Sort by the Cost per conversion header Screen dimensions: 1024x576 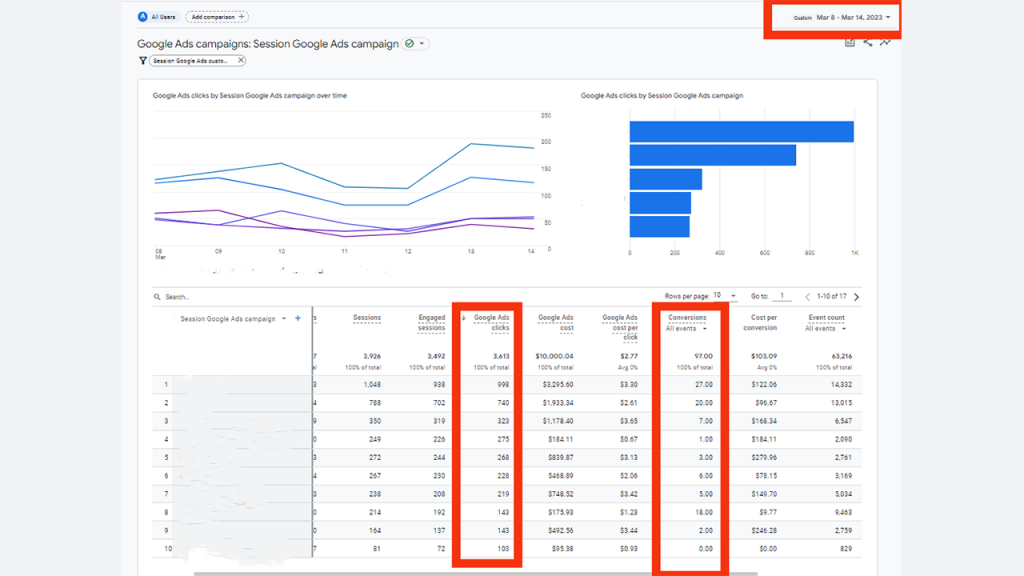pos(760,323)
